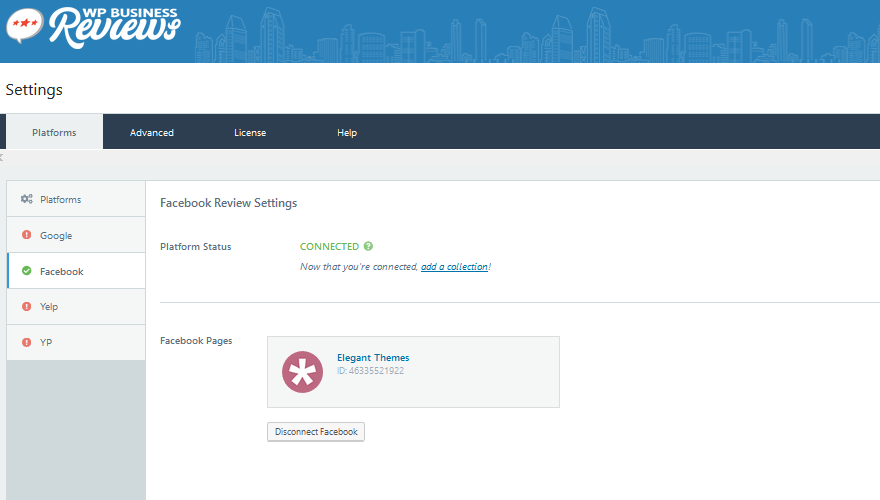Click the WP Business Reviews logo
Screen dimensions: 880x500
pyautogui.click(x=93, y=27)
